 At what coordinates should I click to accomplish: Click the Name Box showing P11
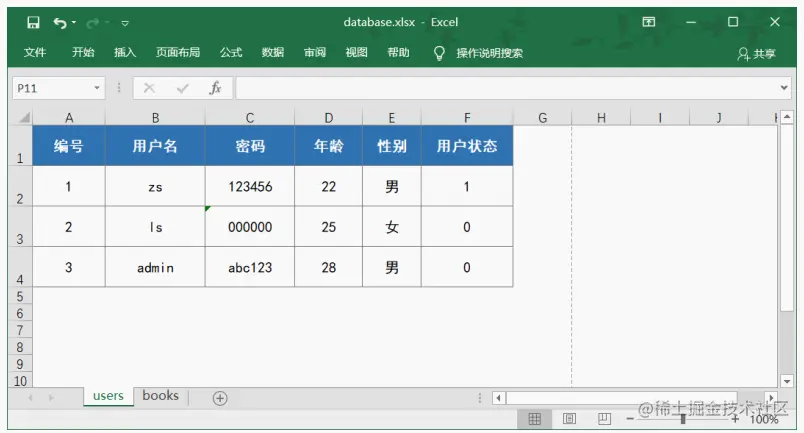coord(51,88)
